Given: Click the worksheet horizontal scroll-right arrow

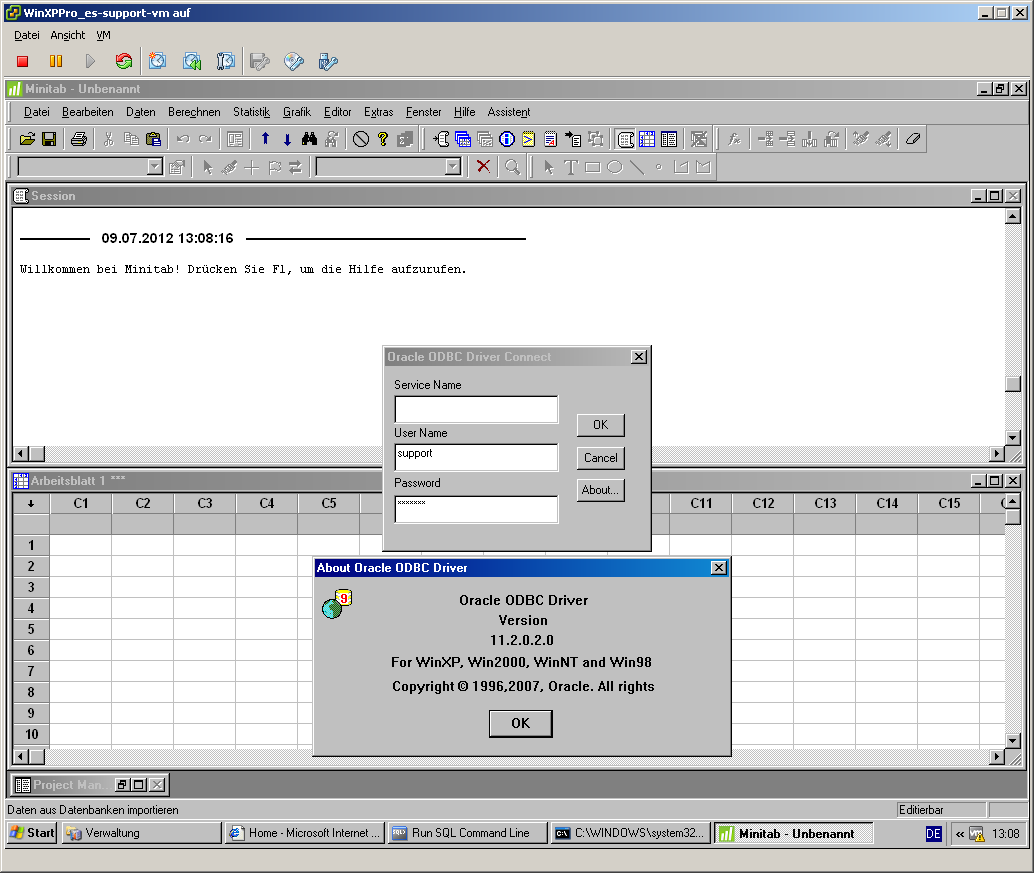Looking at the screenshot, I should coord(997,757).
